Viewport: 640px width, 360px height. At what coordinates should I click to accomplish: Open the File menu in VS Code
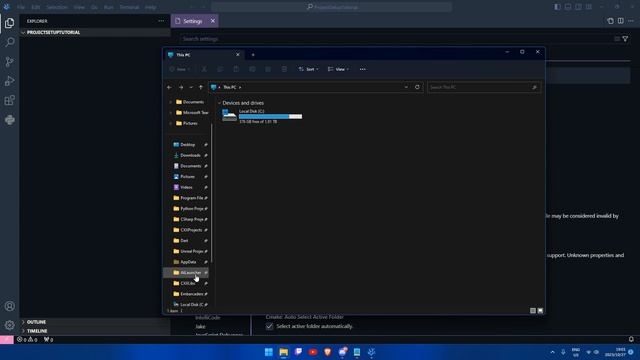[x=21, y=7]
